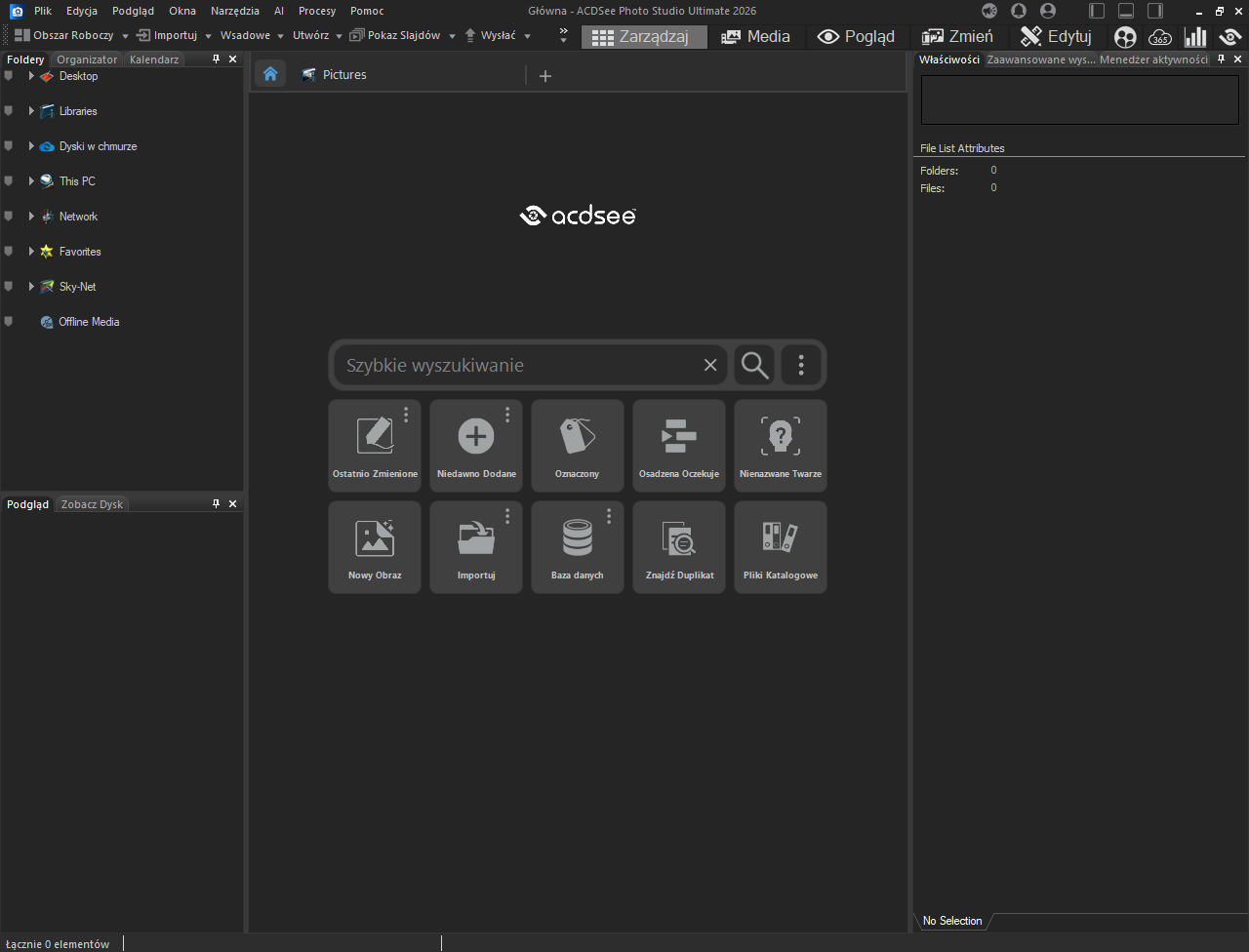Image resolution: width=1249 pixels, height=952 pixels.
Task: Close the Podgląd panel
Action: [x=232, y=504]
